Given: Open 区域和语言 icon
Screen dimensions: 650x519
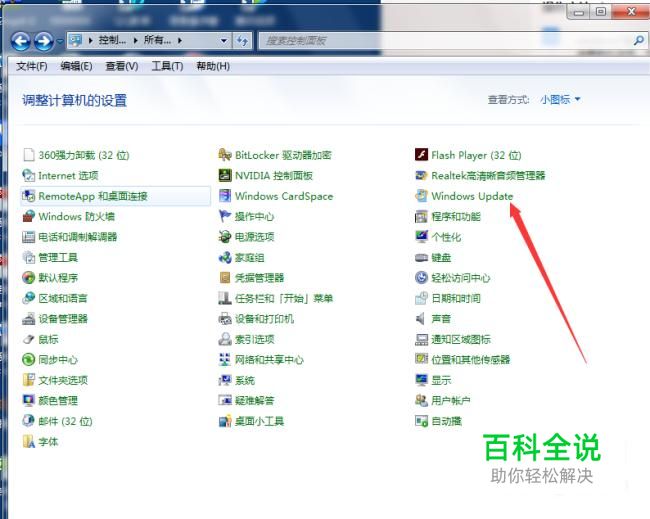Looking at the screenshot, I should coord(29,298).
